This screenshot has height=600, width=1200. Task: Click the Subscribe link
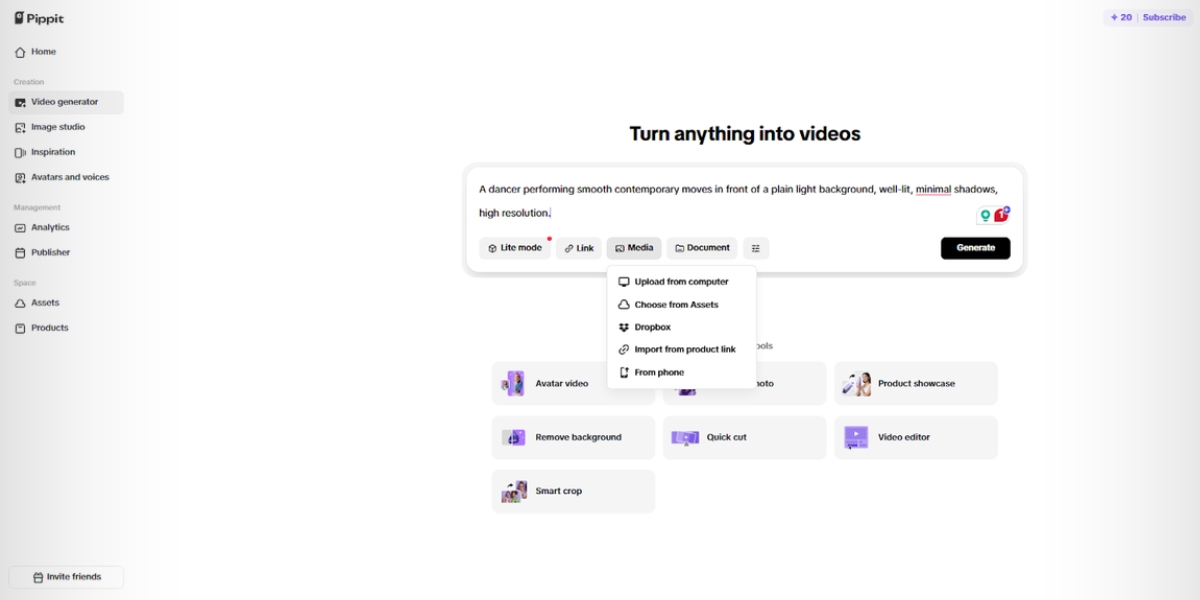click(1163, 17)
